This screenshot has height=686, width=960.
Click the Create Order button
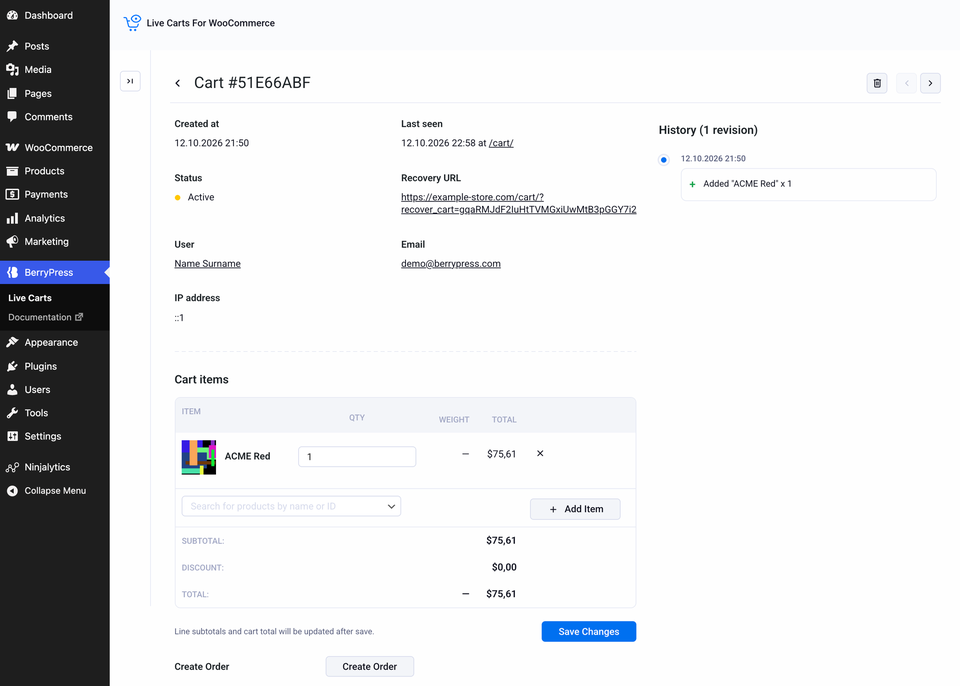370,666
